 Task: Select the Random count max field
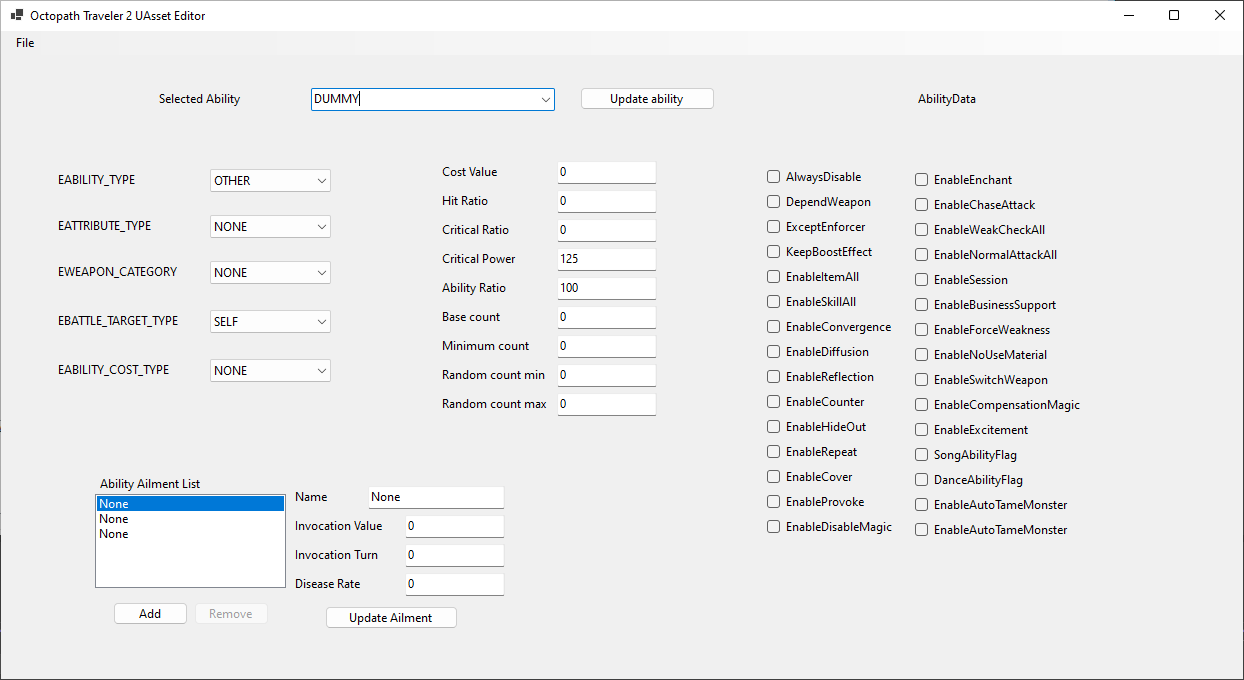pos(606,404)
